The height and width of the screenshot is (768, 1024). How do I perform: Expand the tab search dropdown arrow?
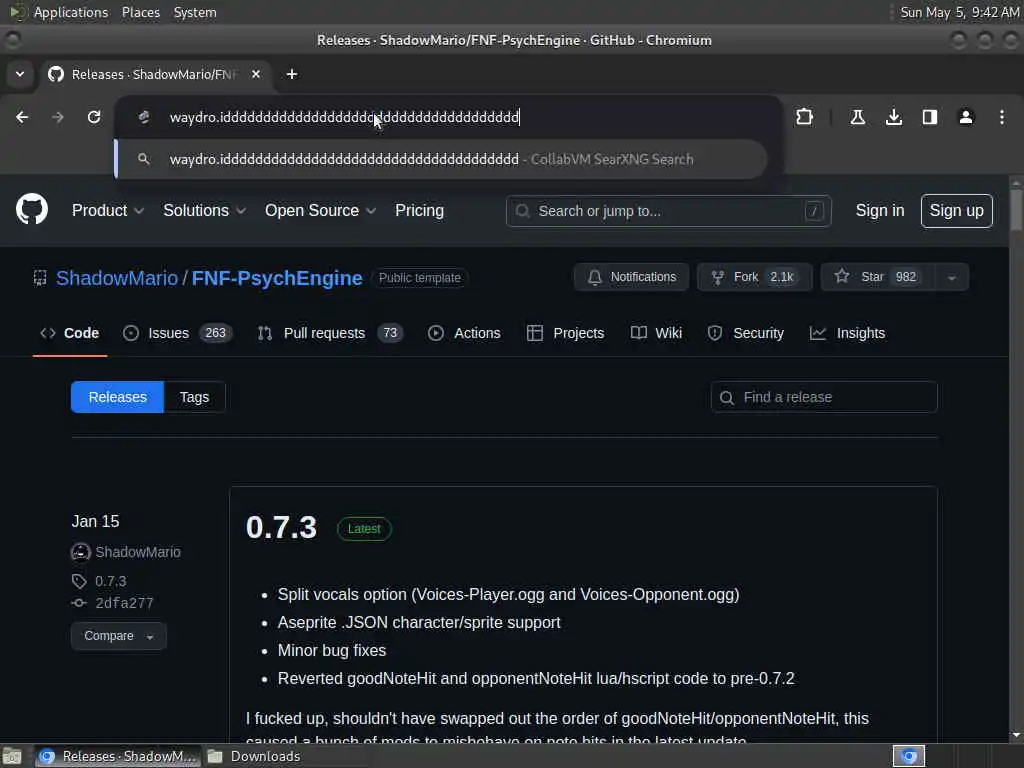coord(20,74)
